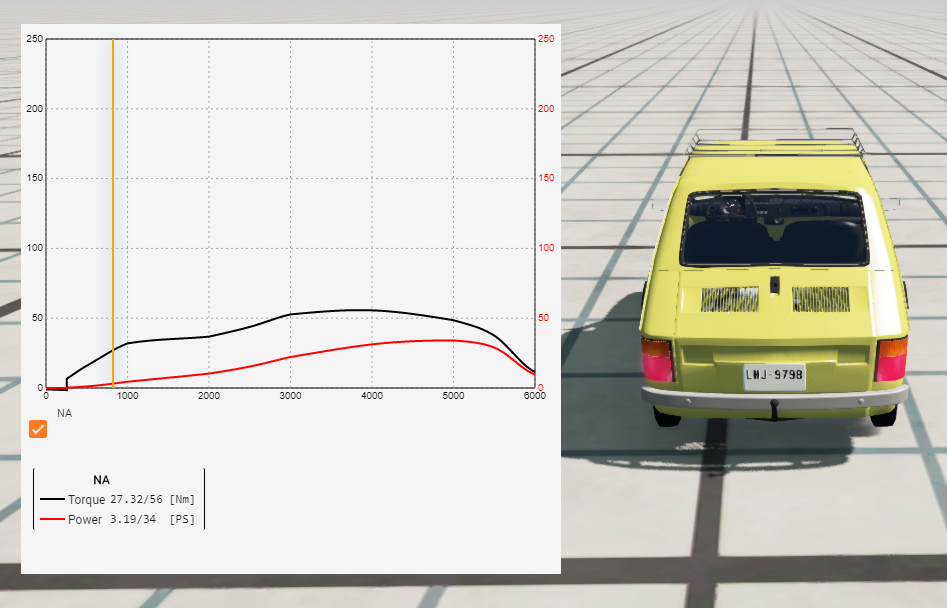
Task: Click the Power 3.19/34 [PS] legend entry
Action: tap(118, 519)
